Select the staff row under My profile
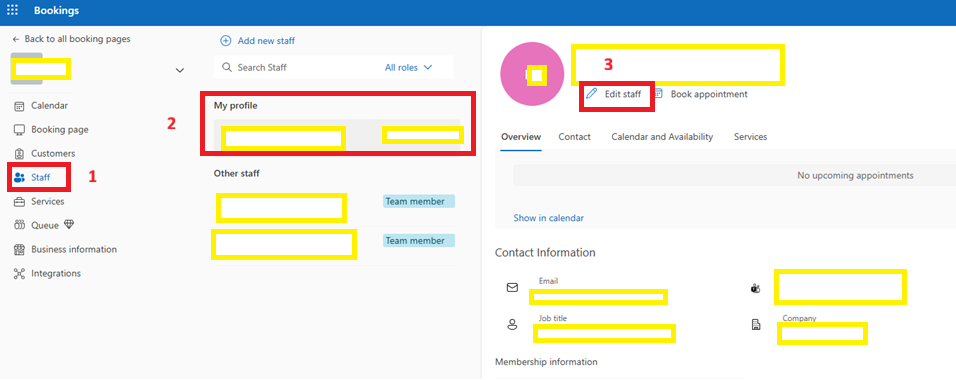 [337, 135]
